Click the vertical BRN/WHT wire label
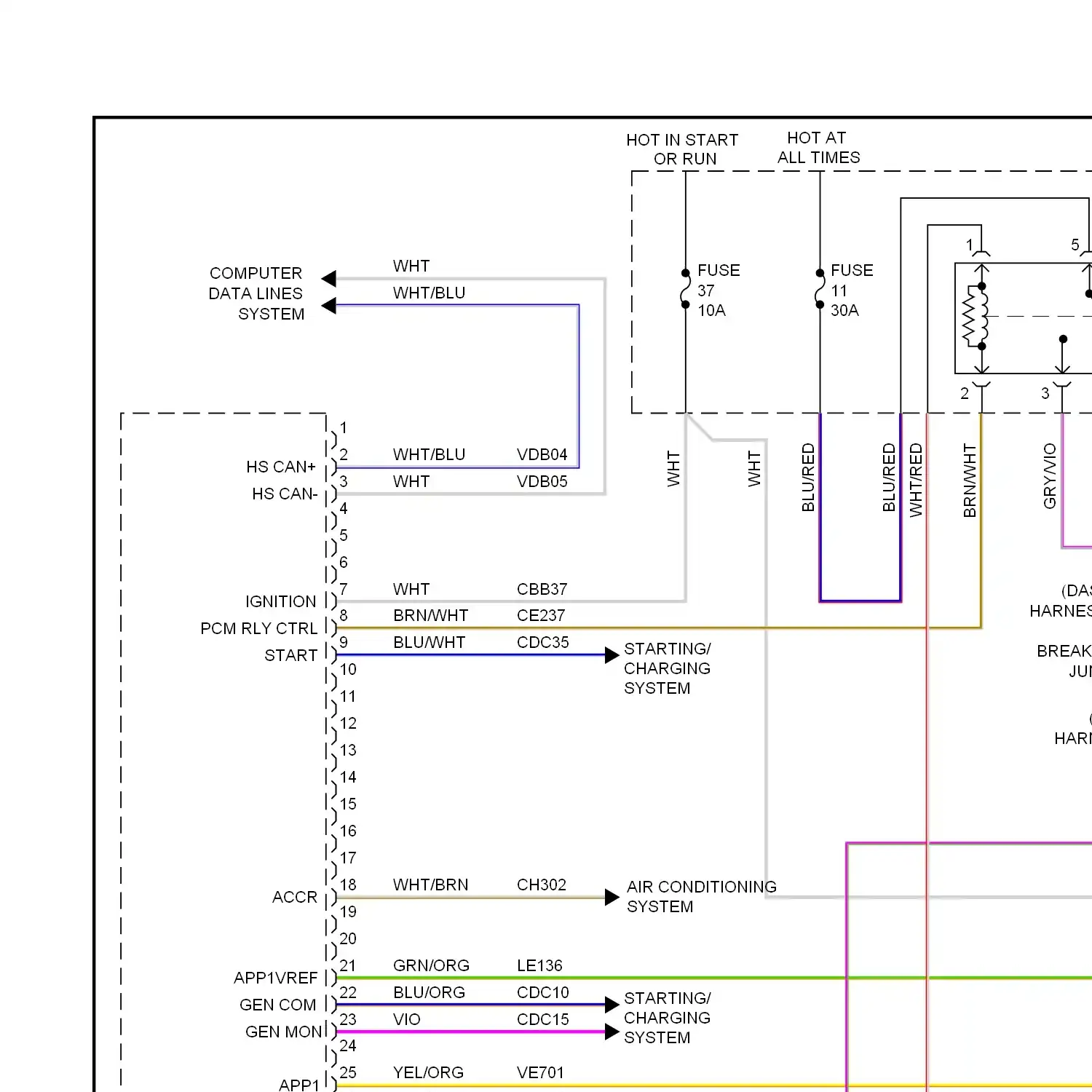This screenshot has height=1092, width=1092. (970, 480)
